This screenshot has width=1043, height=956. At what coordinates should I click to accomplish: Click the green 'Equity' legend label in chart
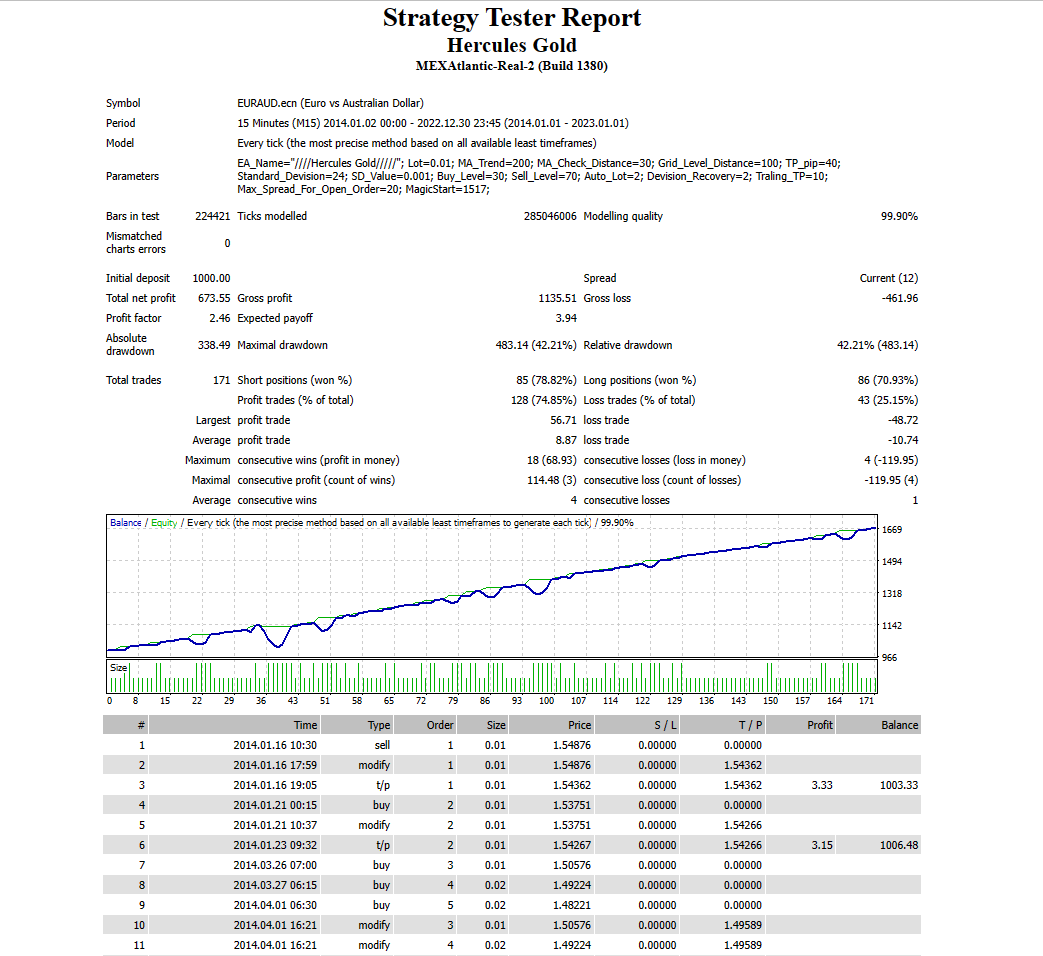(x=164, y=523)
